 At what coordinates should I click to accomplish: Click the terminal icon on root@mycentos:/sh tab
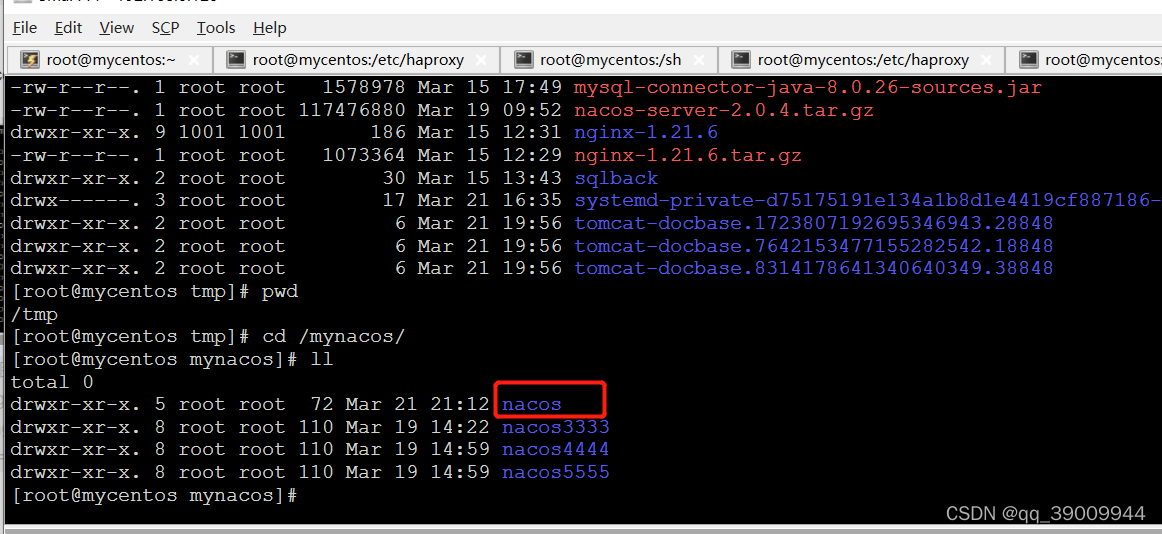point(524,59)
